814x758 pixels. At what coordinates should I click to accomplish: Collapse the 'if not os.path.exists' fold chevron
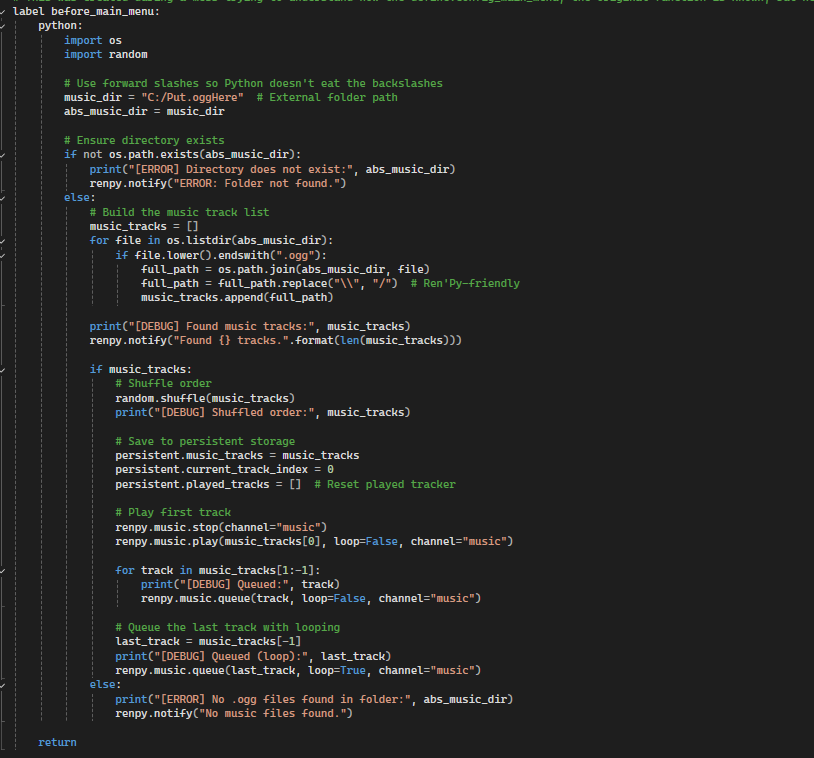[3, 155]
